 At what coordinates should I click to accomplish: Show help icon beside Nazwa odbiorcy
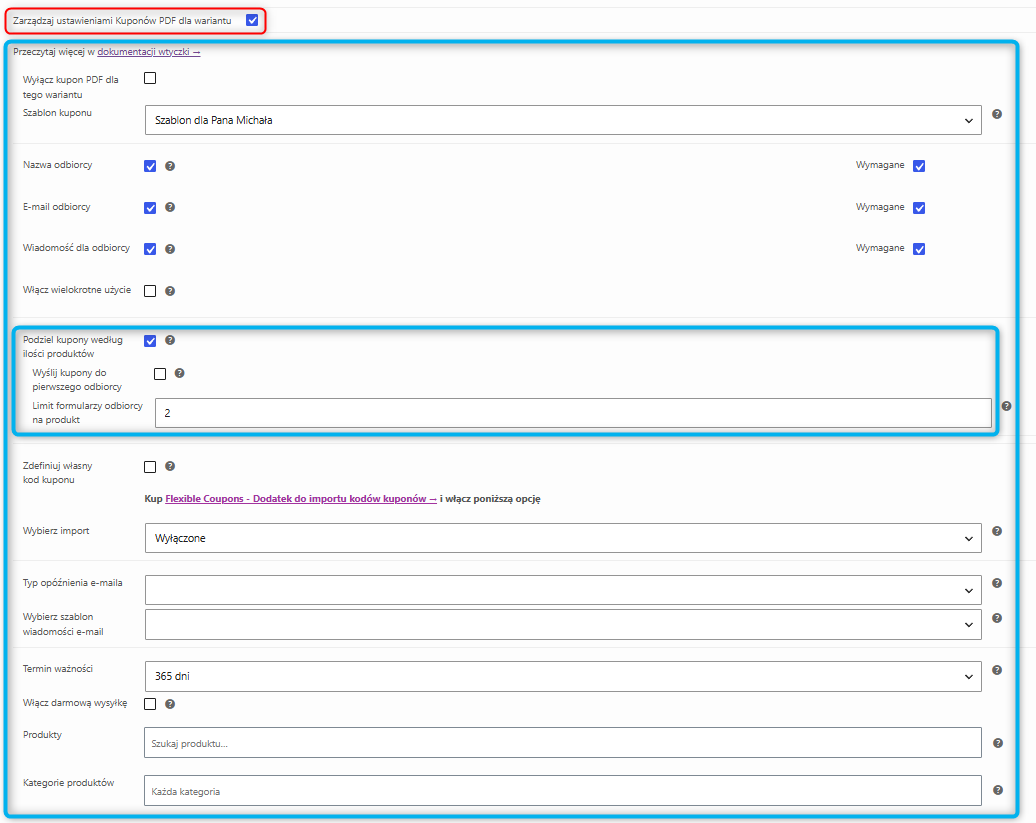(170, 166)
